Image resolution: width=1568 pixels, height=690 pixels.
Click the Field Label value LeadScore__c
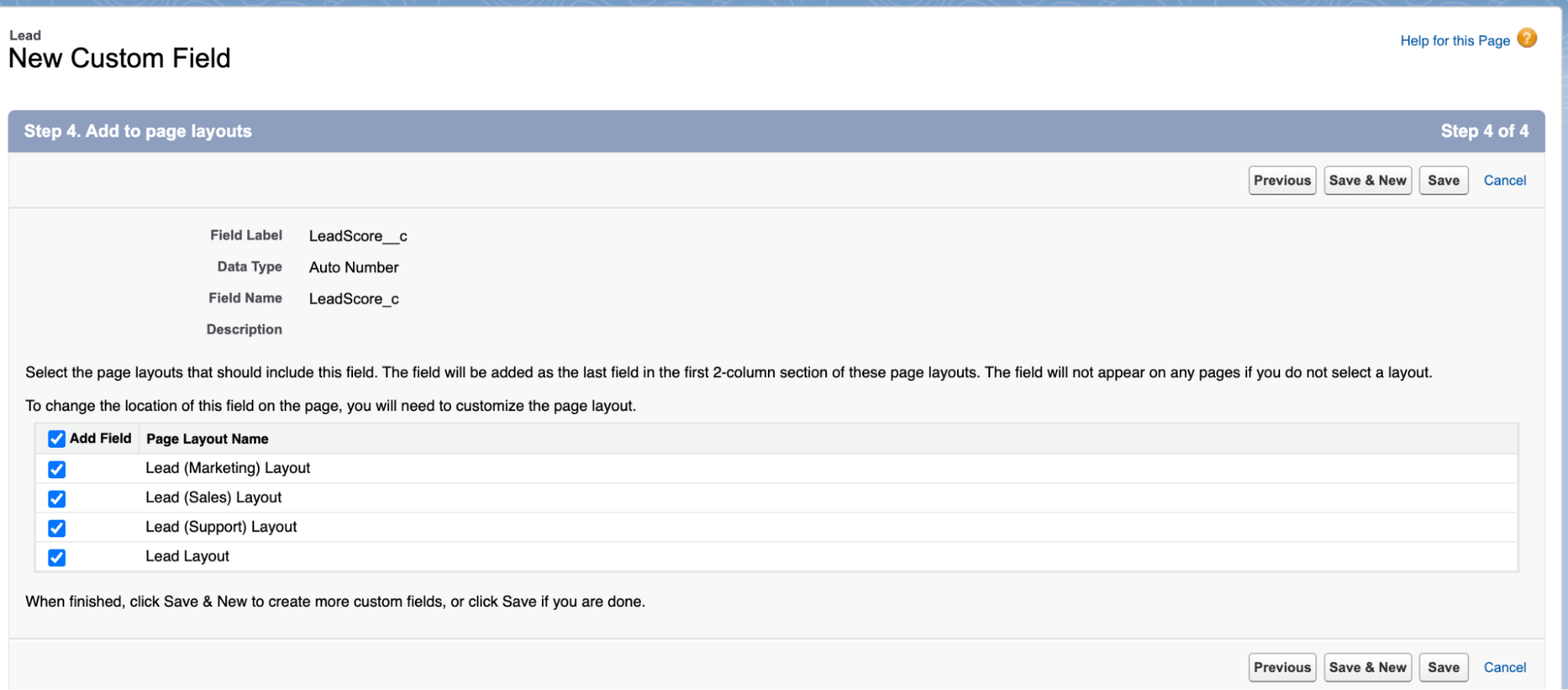358,236
